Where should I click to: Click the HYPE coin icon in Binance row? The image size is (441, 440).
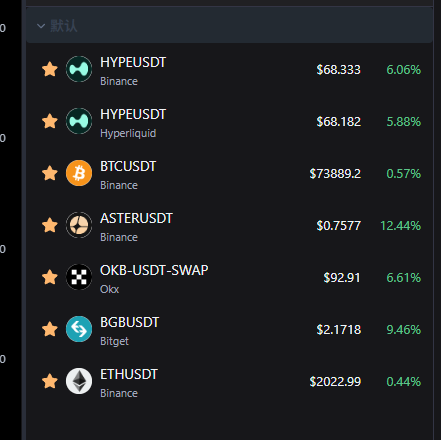click(79, 69)
